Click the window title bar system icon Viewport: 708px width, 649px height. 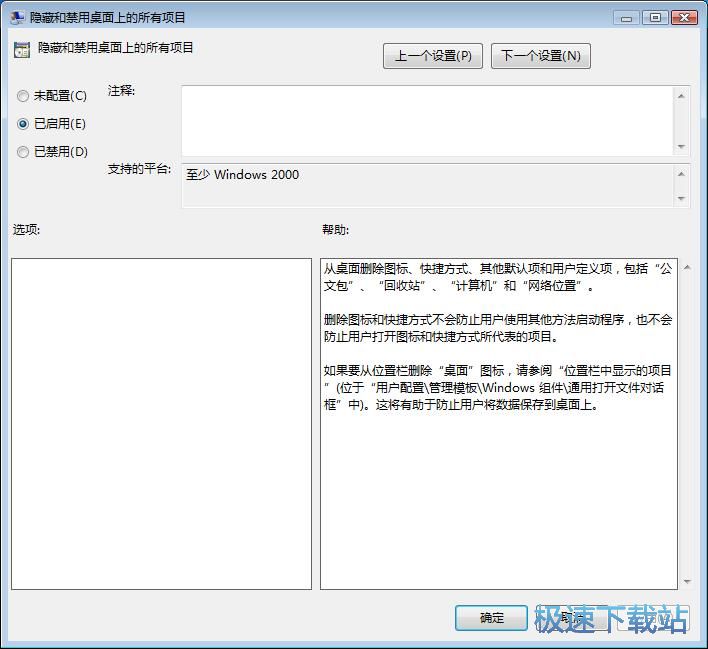tap(18, 18)
